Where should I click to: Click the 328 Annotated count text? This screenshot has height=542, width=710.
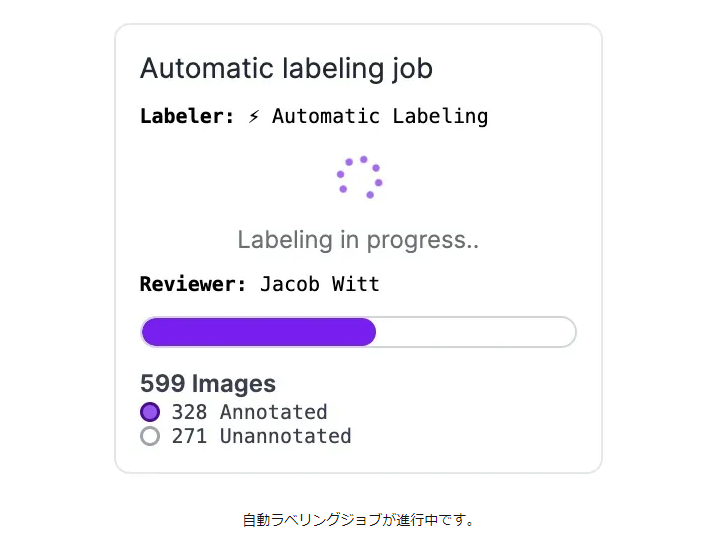249,412
